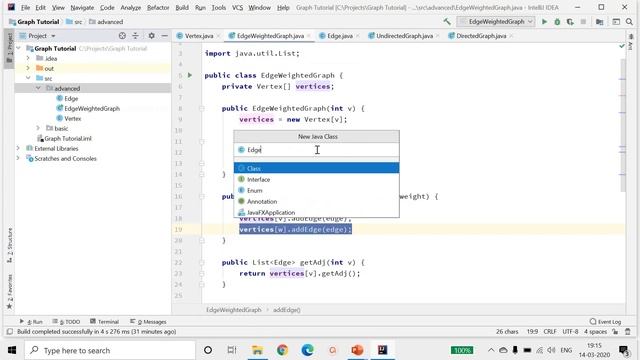Switch to UndirectedGraph.java tab
Screen dimensions: 640x360
point(404,36)
